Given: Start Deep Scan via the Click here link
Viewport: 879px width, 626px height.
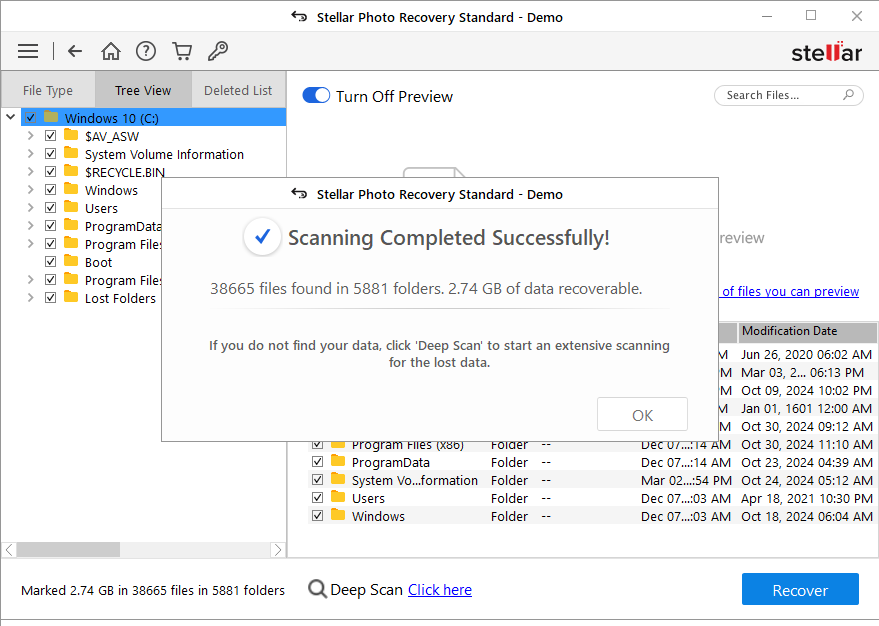Looking at the screenshot, I should tap(439, 589).
